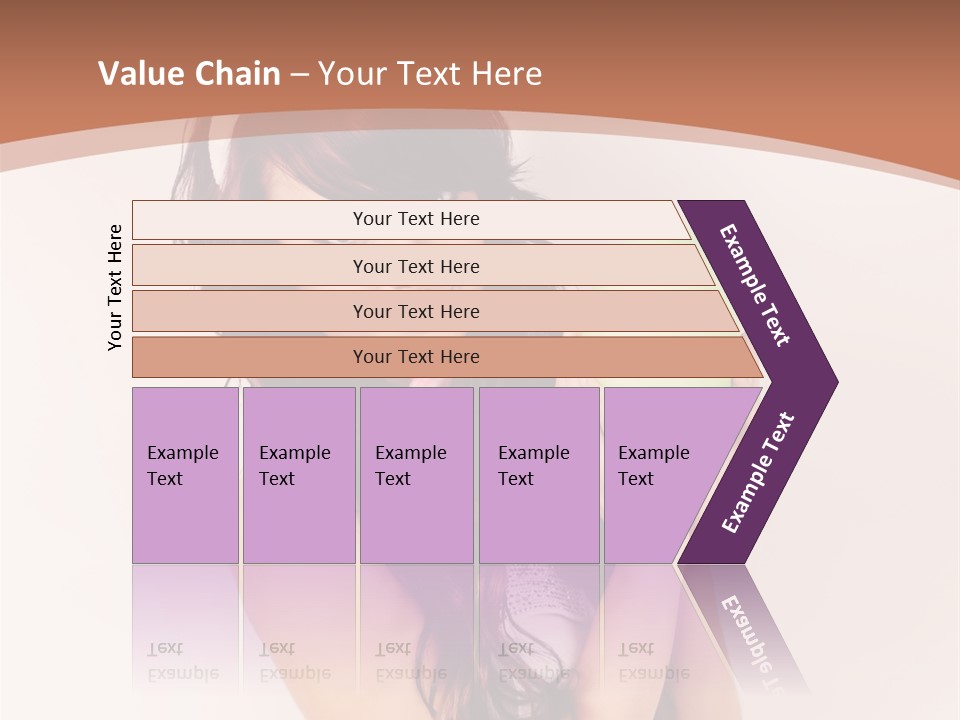The height and width of the screenshot is (720, 960).
Task: Click the third Your Text Here bar
Action: [435, 311]
